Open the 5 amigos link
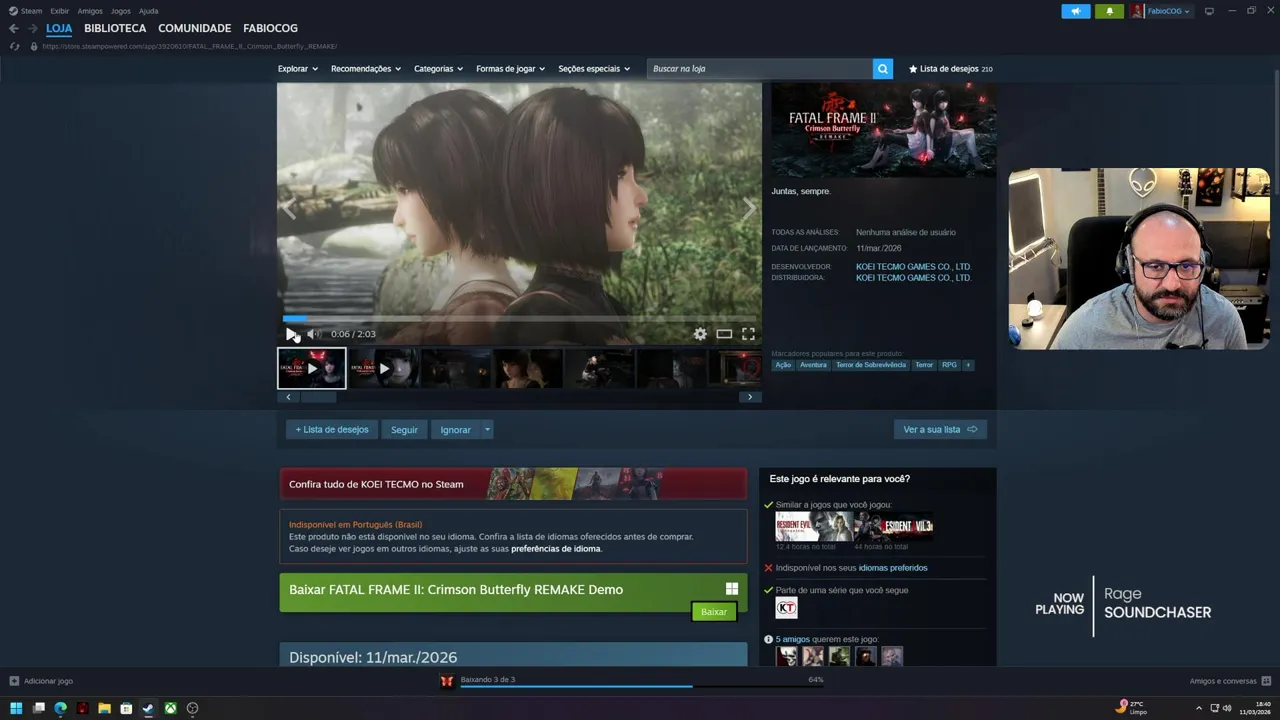This screenshot has width=1280, height=720. tap(792, 639)
